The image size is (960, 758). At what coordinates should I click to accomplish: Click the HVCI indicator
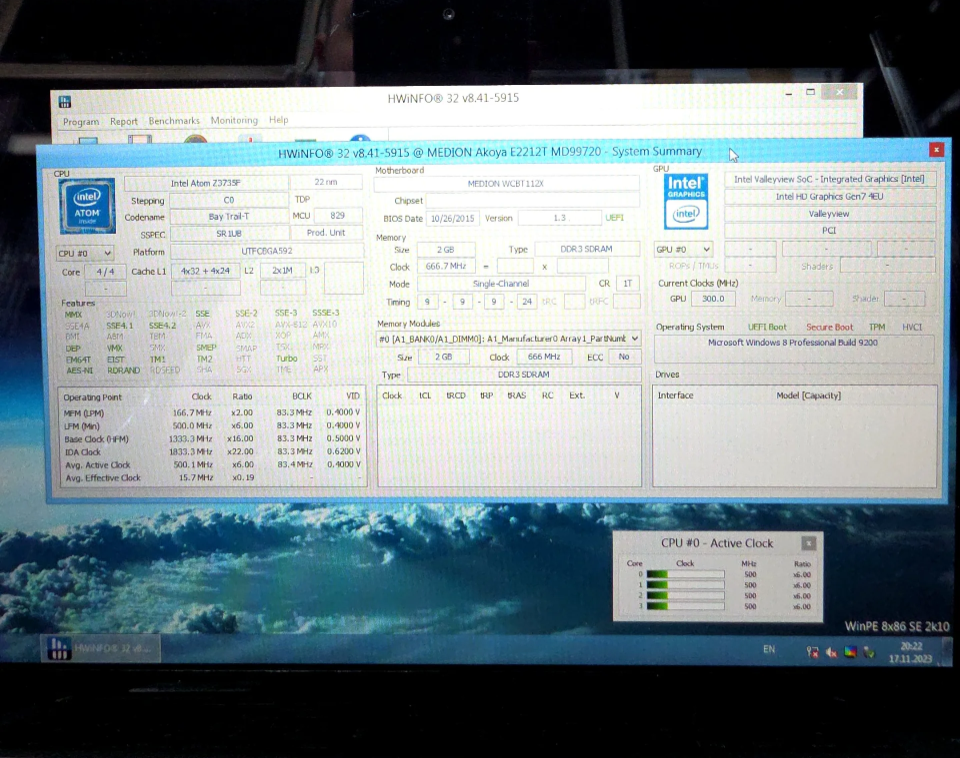912,327
